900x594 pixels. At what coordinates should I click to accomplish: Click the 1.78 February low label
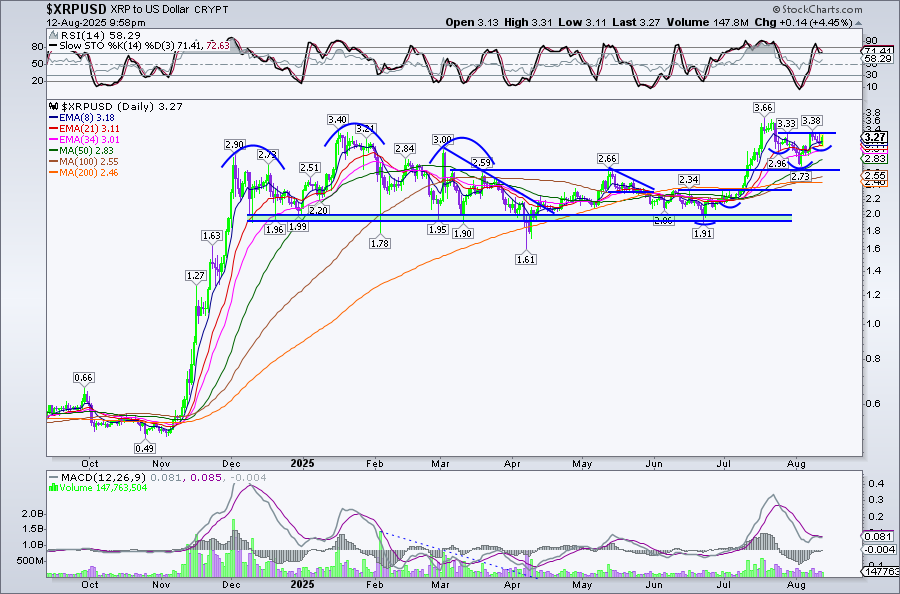coord(380,243)
